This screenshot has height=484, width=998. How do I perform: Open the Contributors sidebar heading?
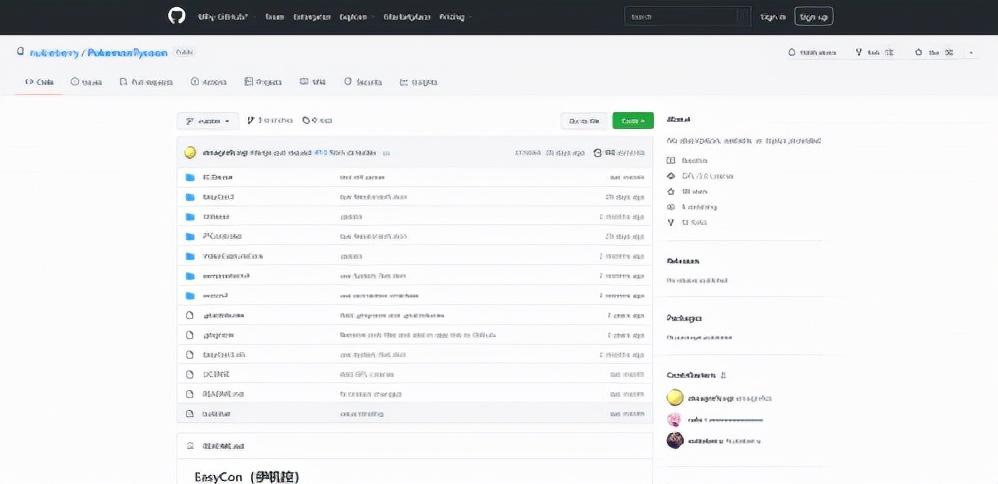point(691,375)
